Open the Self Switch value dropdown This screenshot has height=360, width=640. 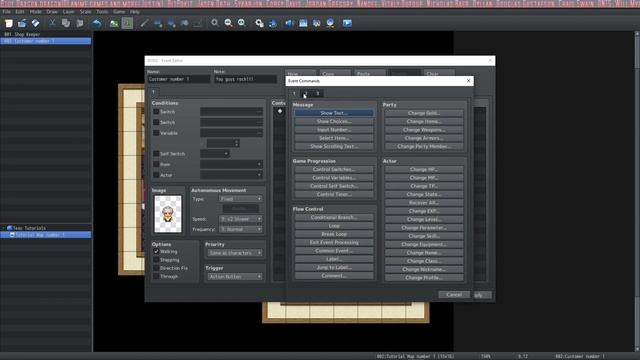pos(215,153)
